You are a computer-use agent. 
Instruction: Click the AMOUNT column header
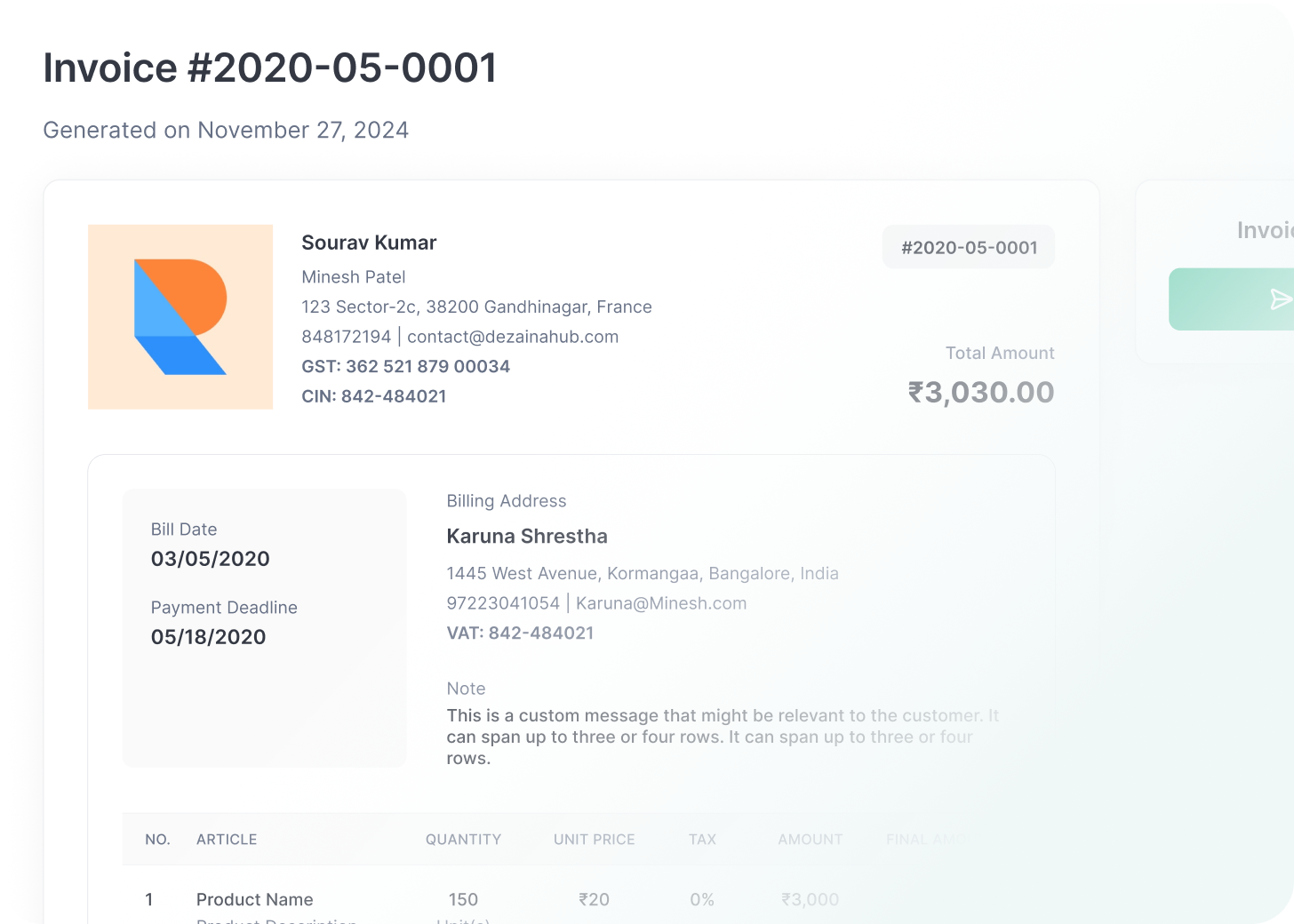click(x=810, y=840)
